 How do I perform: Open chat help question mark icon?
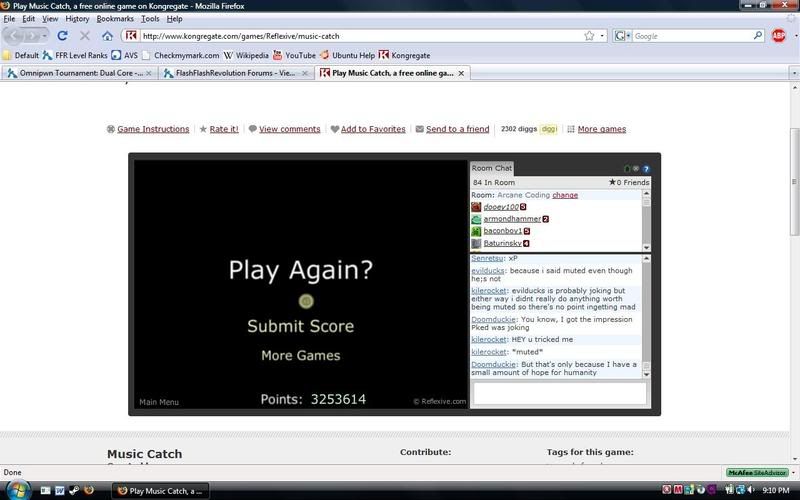click(x=646, y=169)
